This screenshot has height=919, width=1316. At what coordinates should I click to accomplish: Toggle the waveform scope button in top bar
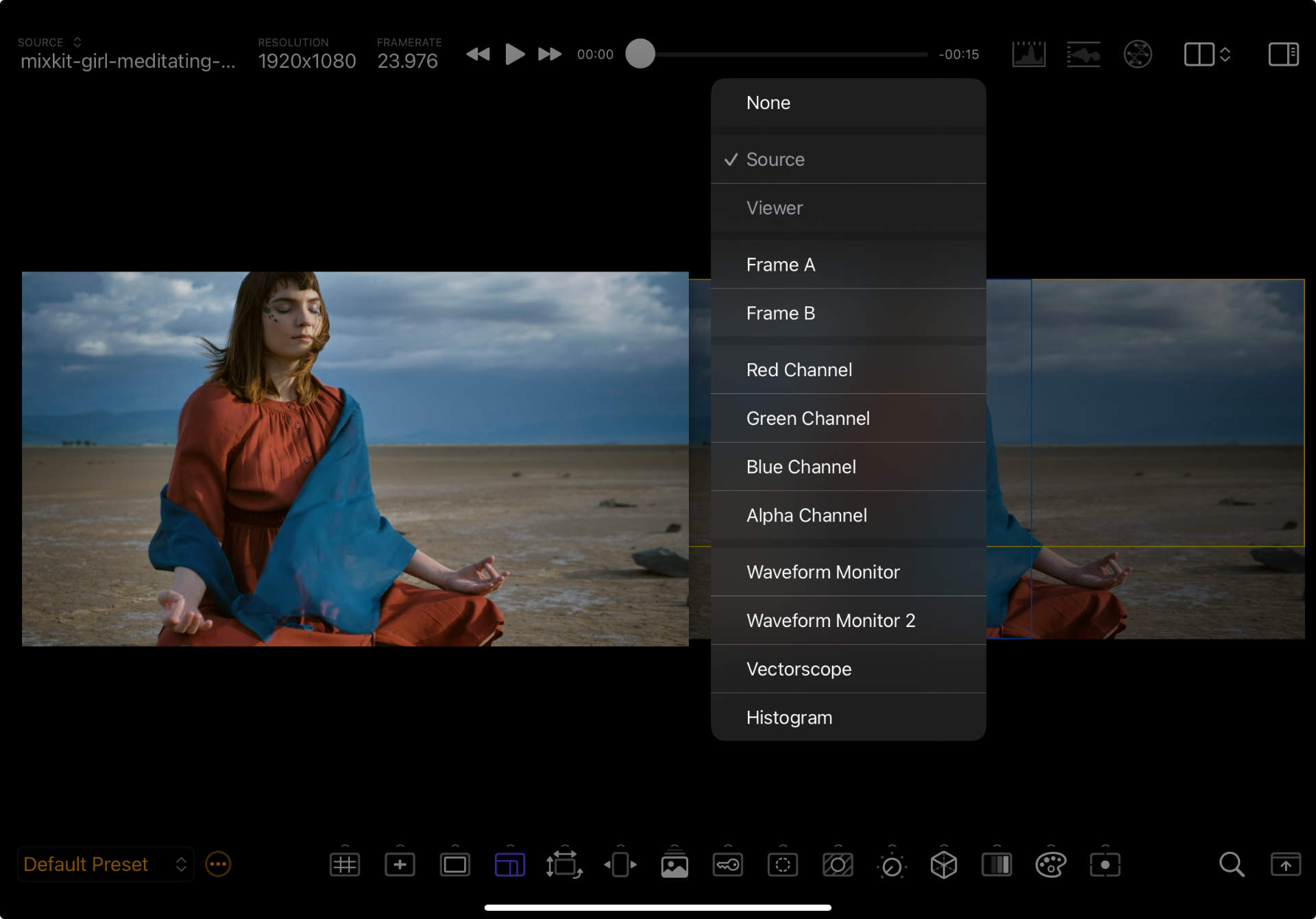point(1083,54)
